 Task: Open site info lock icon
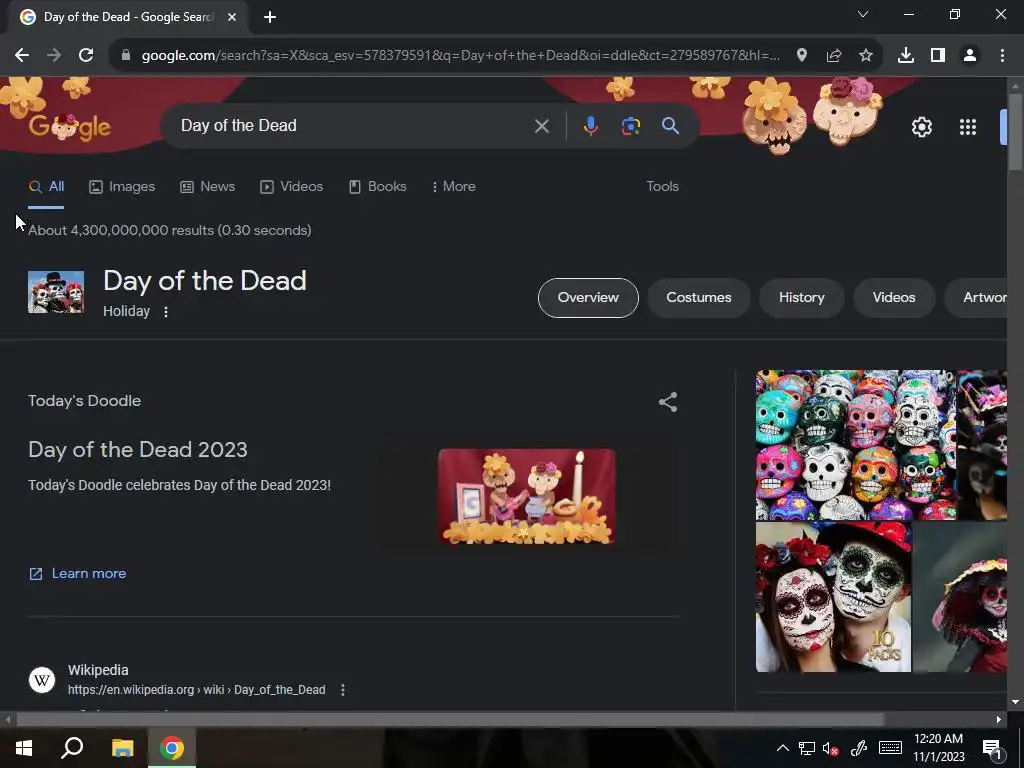pos(125,56)
